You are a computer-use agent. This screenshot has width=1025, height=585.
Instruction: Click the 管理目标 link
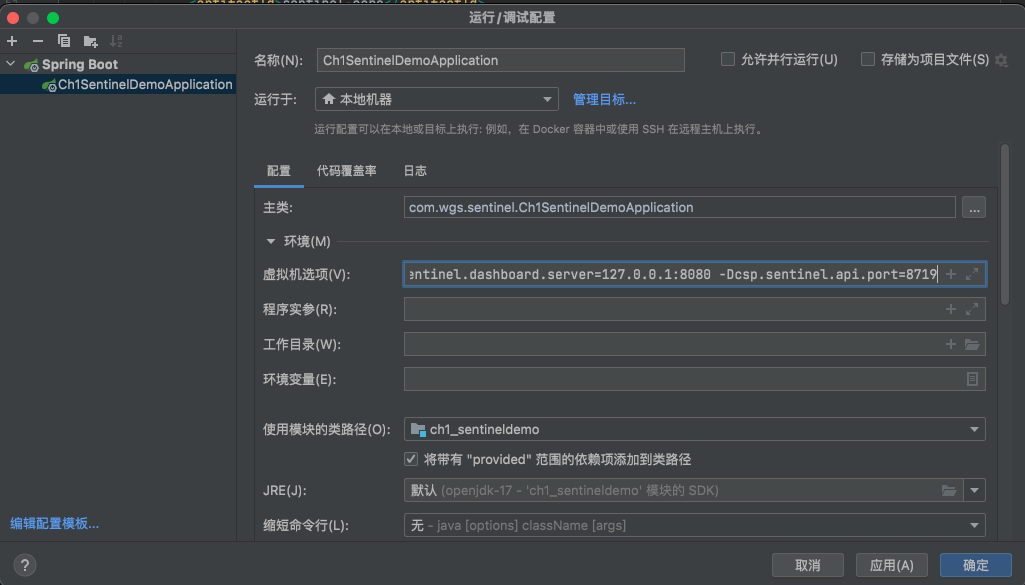pos(604,99)
